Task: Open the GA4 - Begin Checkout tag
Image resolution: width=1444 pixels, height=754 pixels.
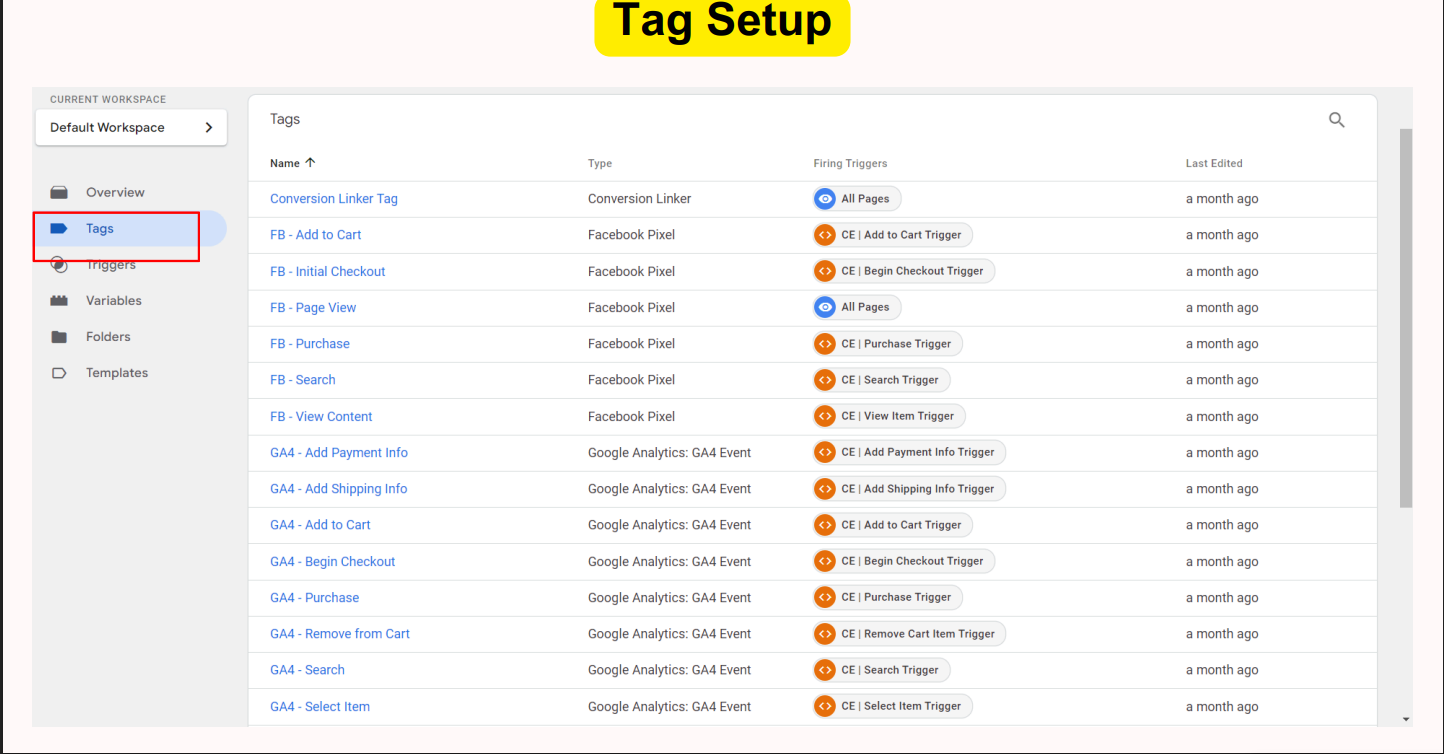Action: pyautogui.click(x=333, y=561)
